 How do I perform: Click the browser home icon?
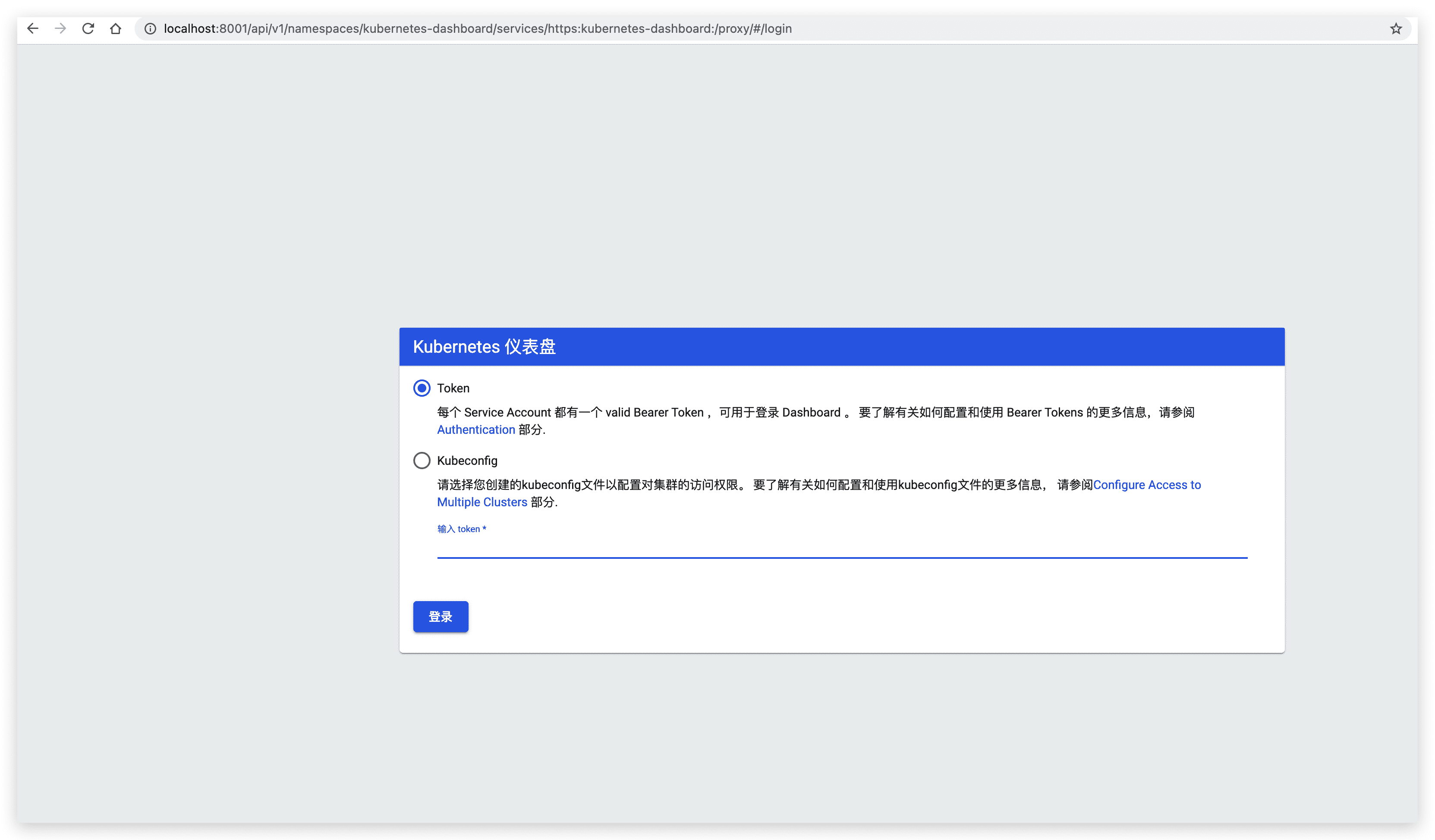pyautogui.click(x=116, y=28)
